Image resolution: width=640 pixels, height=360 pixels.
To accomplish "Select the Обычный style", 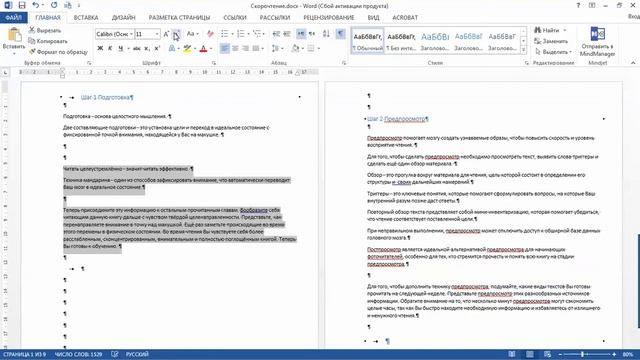I will [x=367, y=41].
